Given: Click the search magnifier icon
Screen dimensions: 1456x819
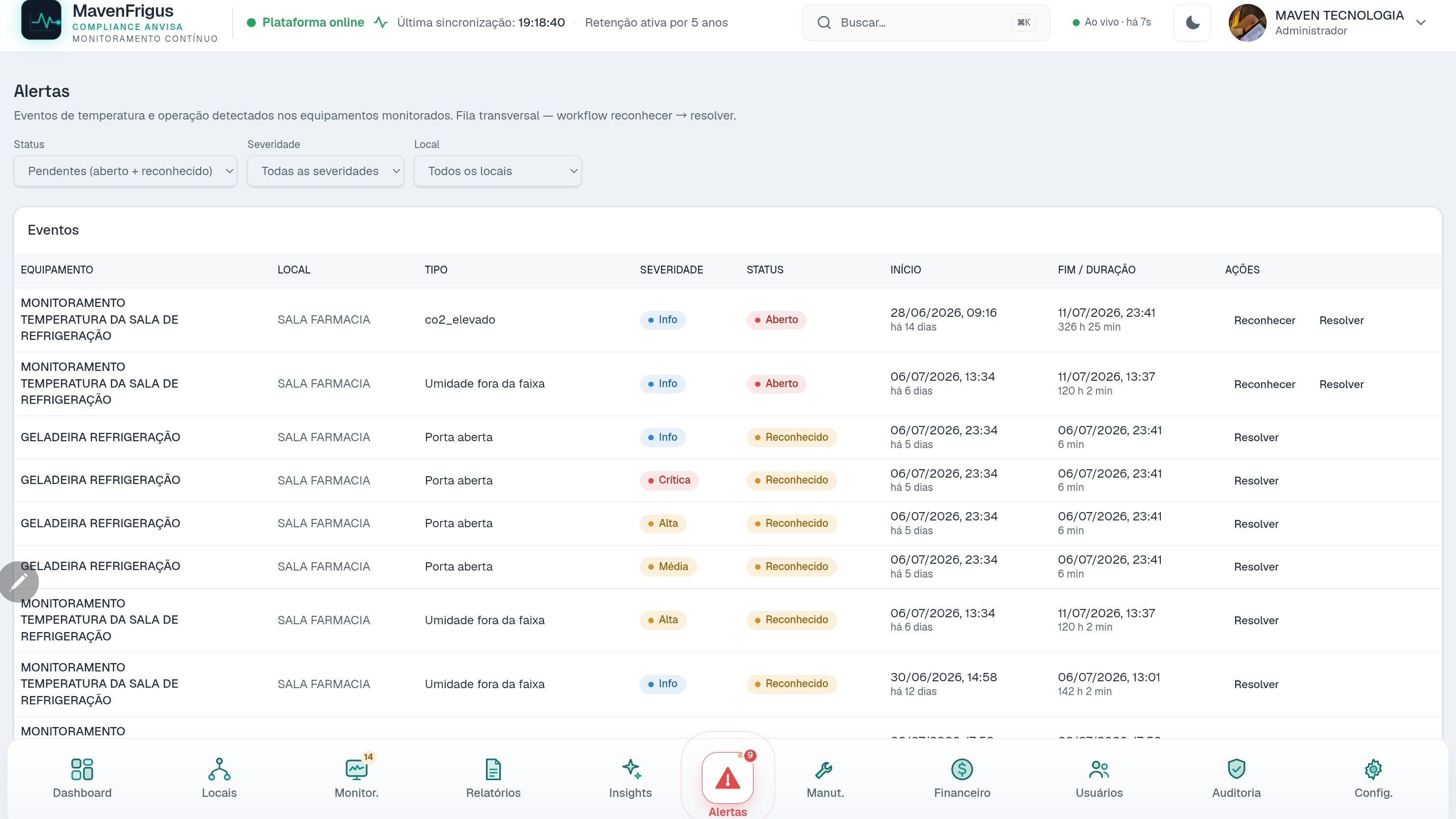Looking at the screenshot, I should pyautogui.click(x=824, y=23).
